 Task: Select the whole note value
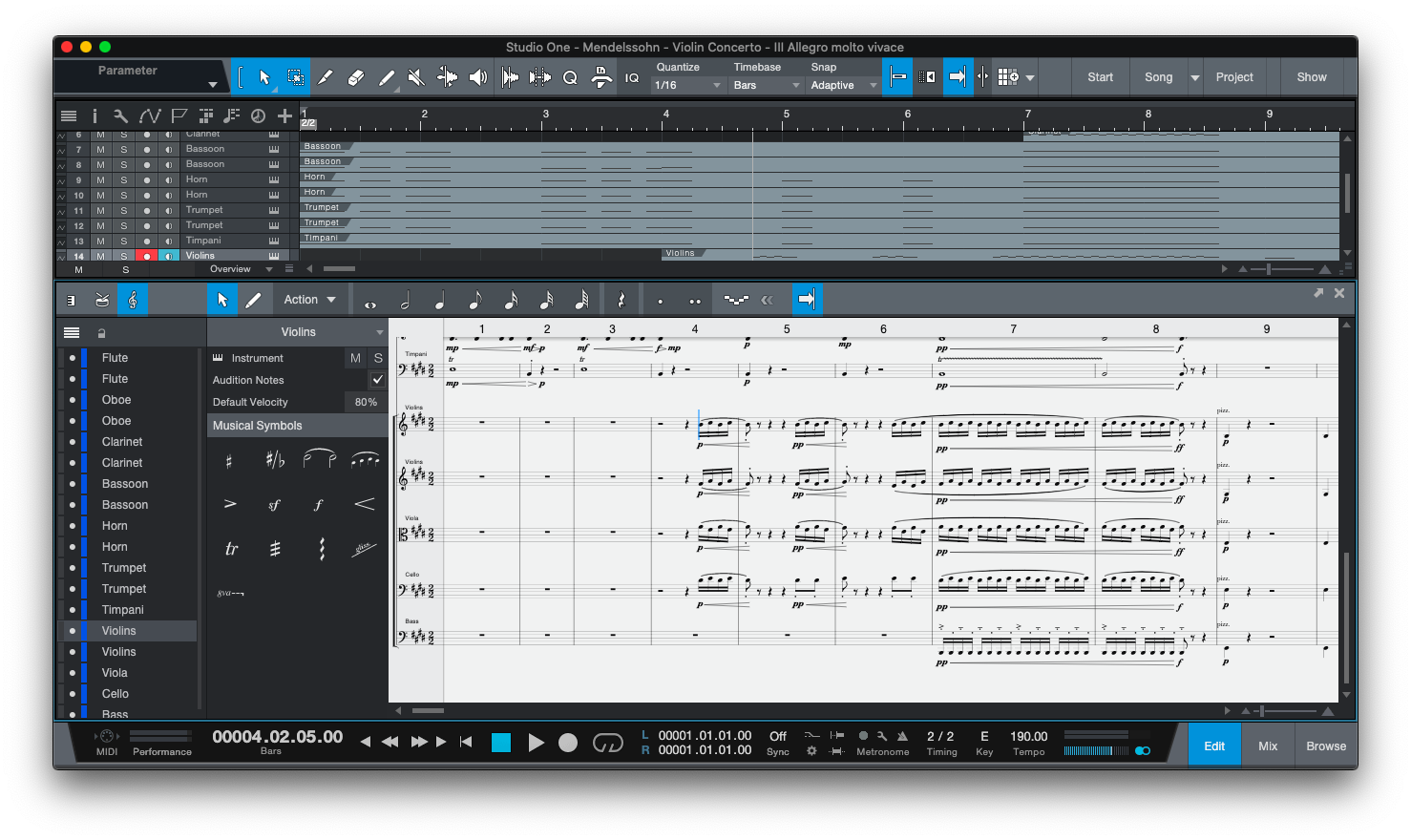click(x=370, y=304)
